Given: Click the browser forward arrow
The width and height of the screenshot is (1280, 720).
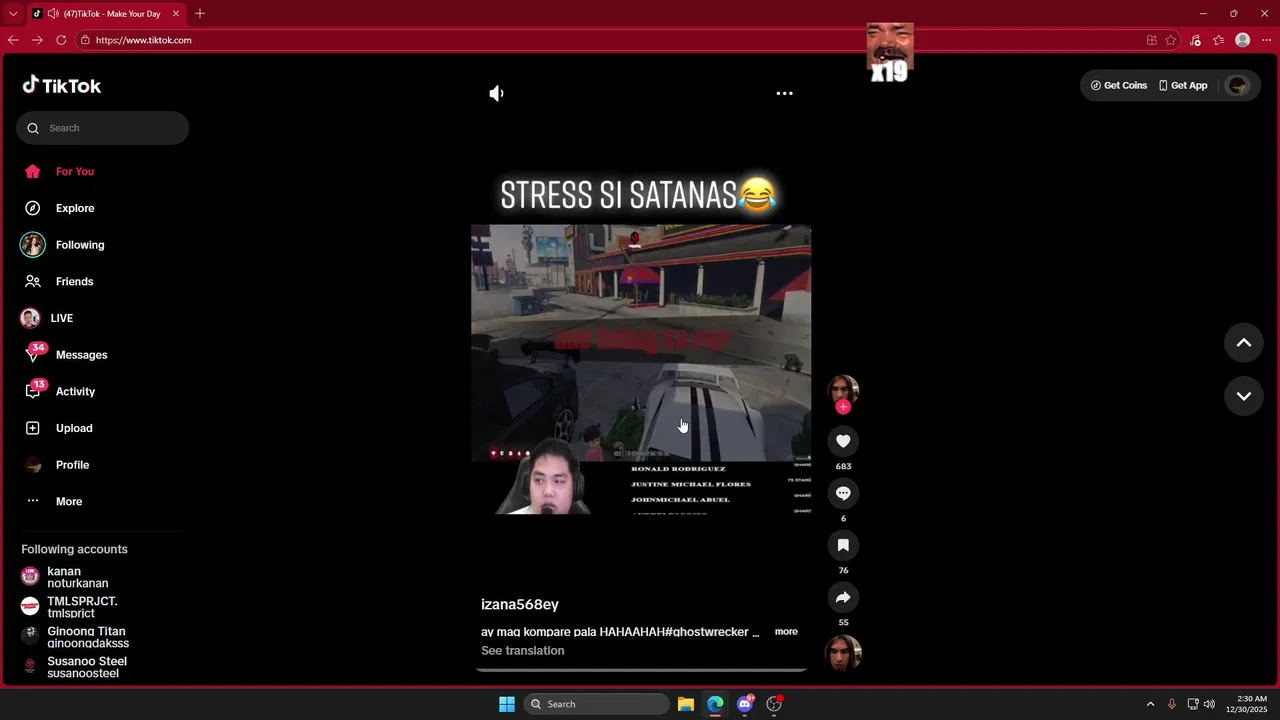Looking at the screenshot, I should [x=37, y=40].
